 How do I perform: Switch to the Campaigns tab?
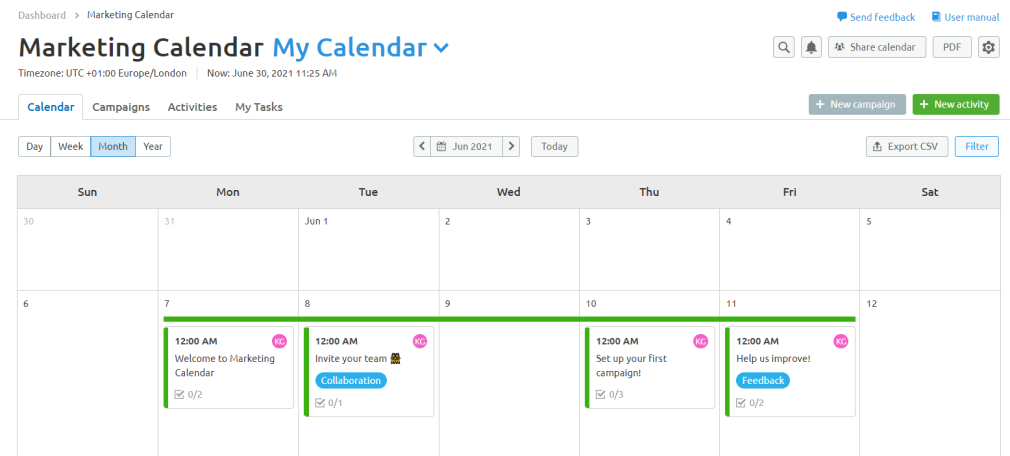tap(121, 107)
